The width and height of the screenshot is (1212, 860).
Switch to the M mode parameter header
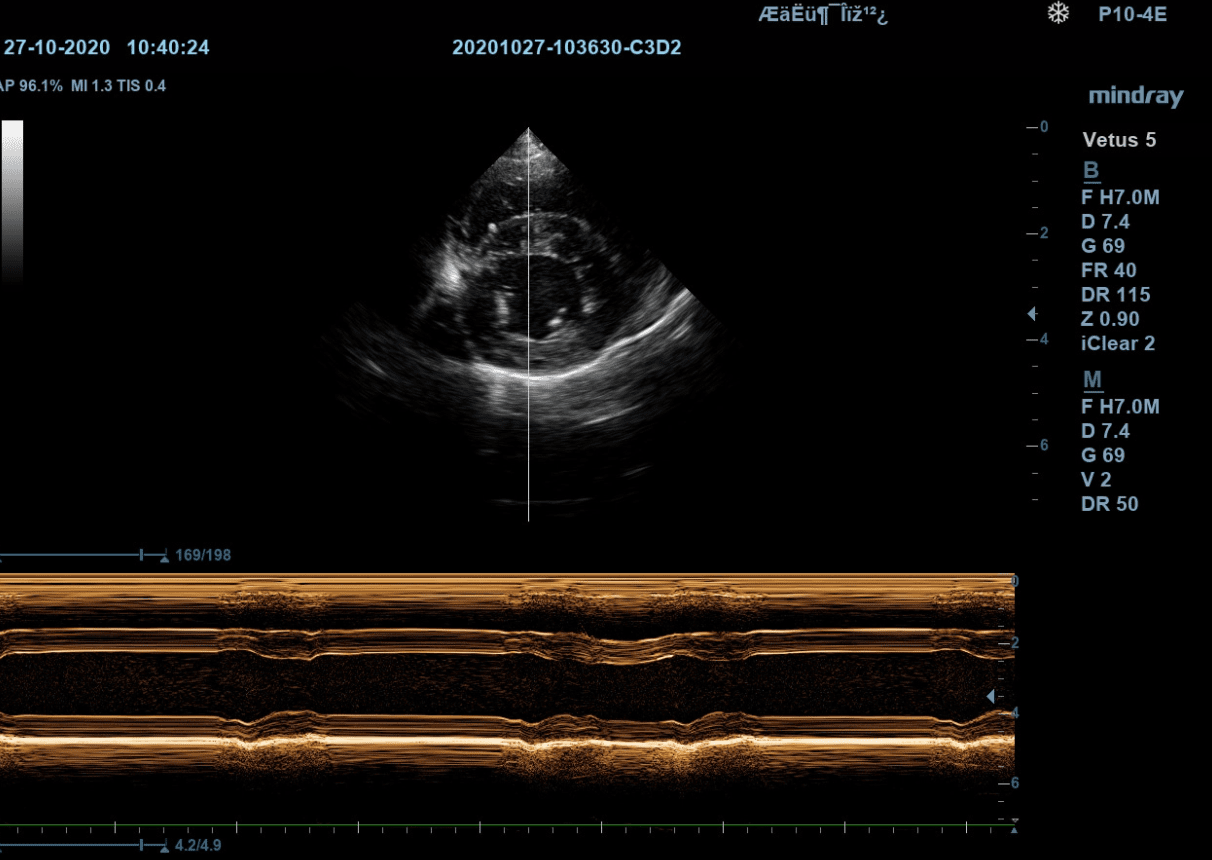coord(1092,380)
